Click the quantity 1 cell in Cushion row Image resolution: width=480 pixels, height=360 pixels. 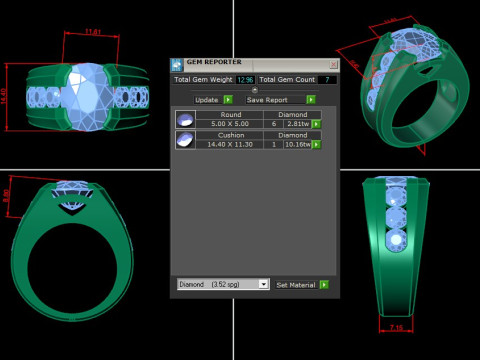point(274,145)
